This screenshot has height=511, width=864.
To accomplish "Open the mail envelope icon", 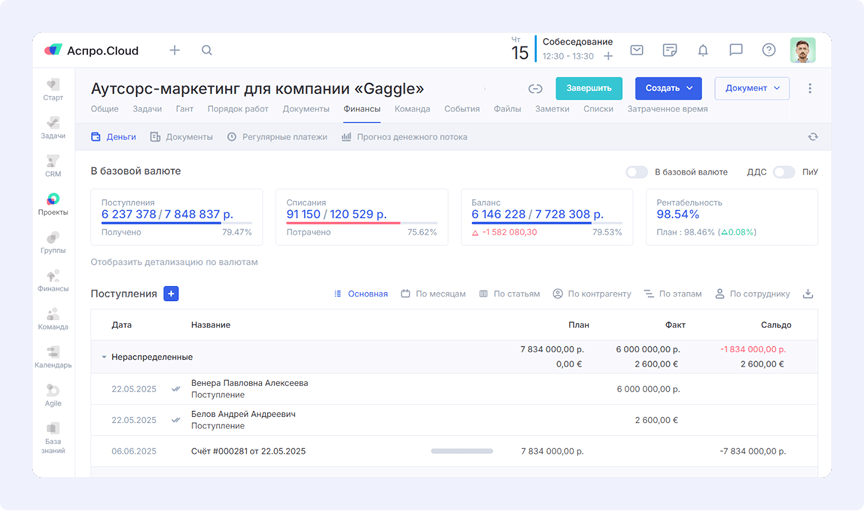I will pyautogui.click(x=636, y=50).
